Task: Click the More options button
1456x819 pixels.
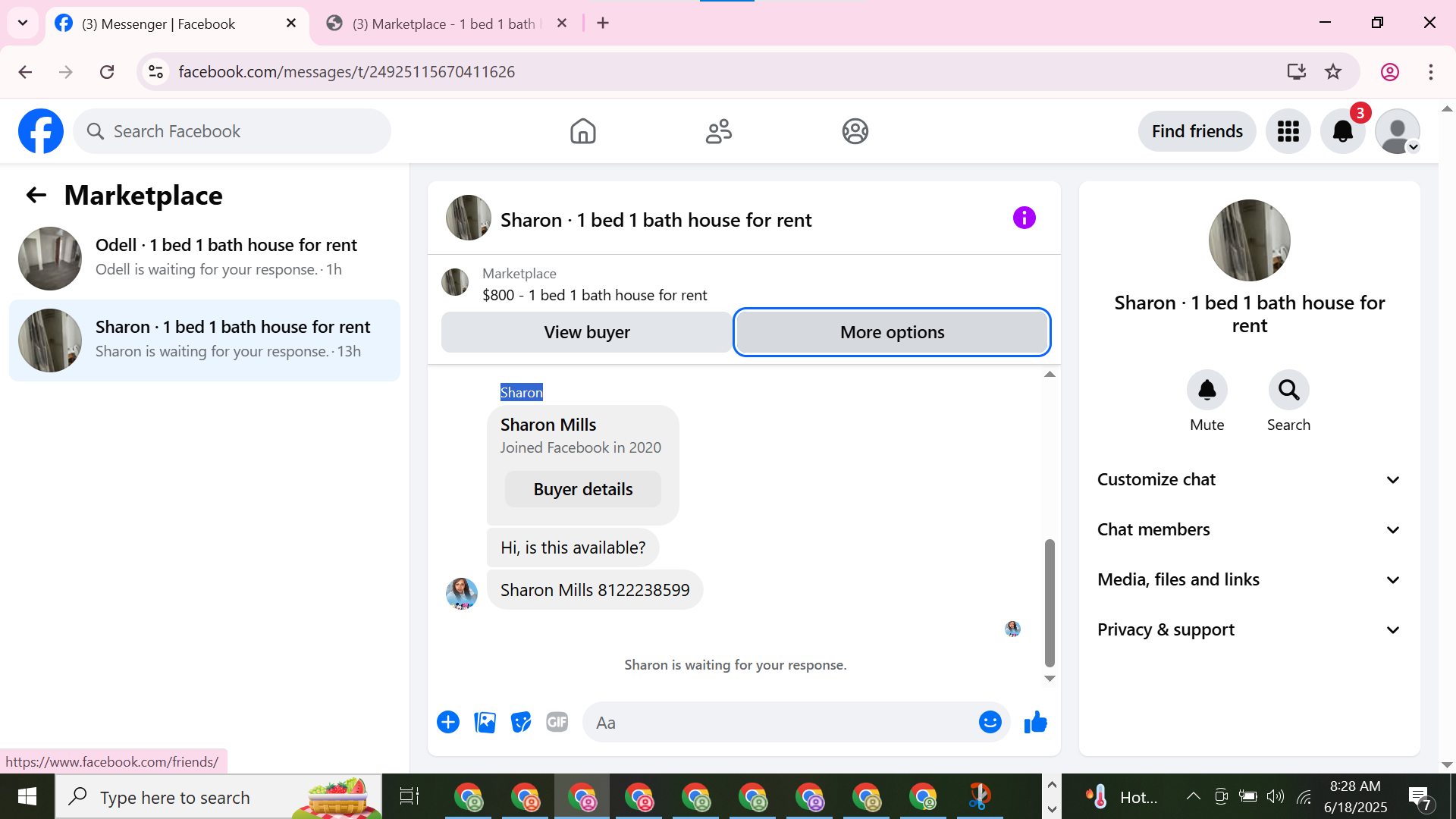Action: 892,332
